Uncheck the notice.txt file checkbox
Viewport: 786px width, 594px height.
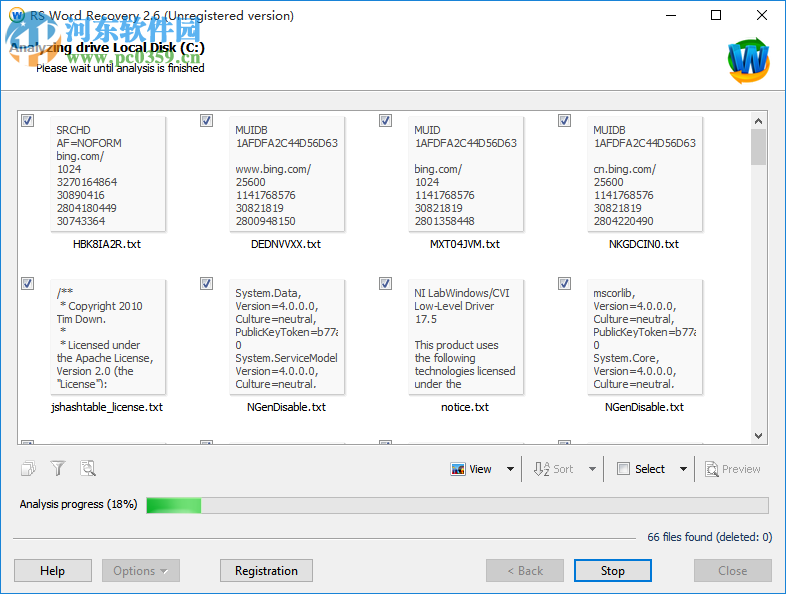point(385,283)
